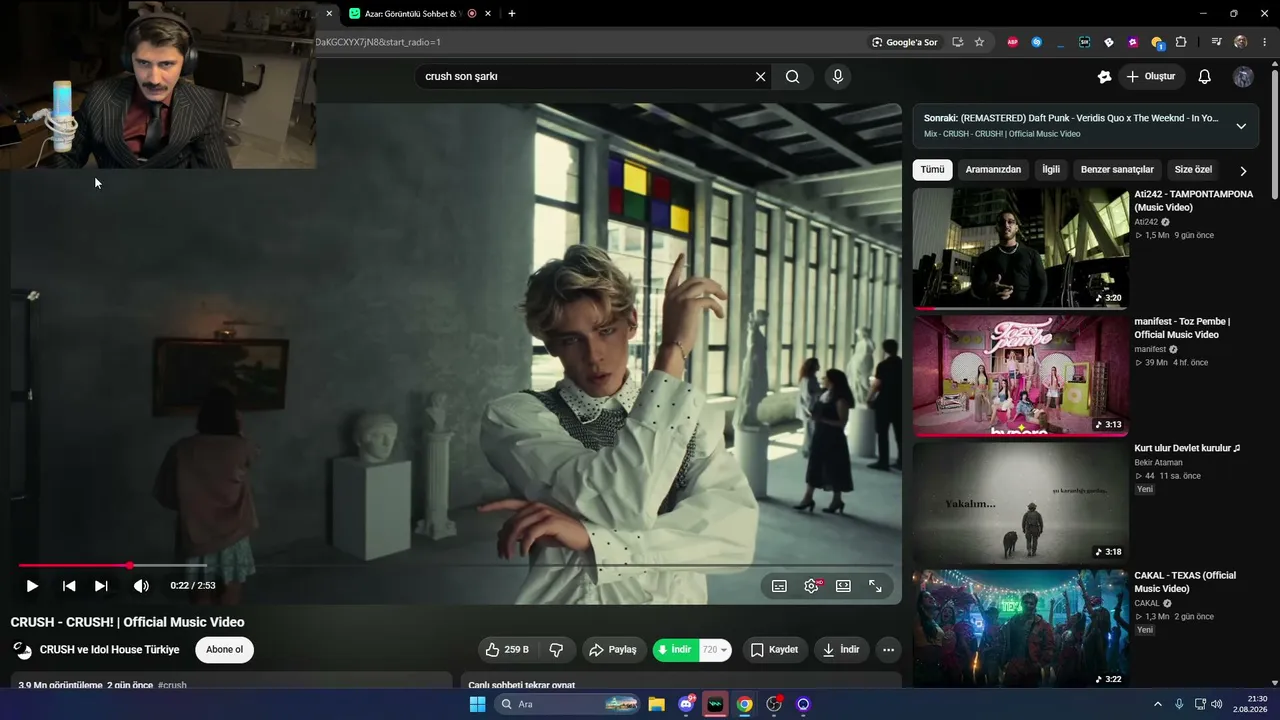Skip to the previous video in player
1280x720 pixels.
tap(69, 586)
